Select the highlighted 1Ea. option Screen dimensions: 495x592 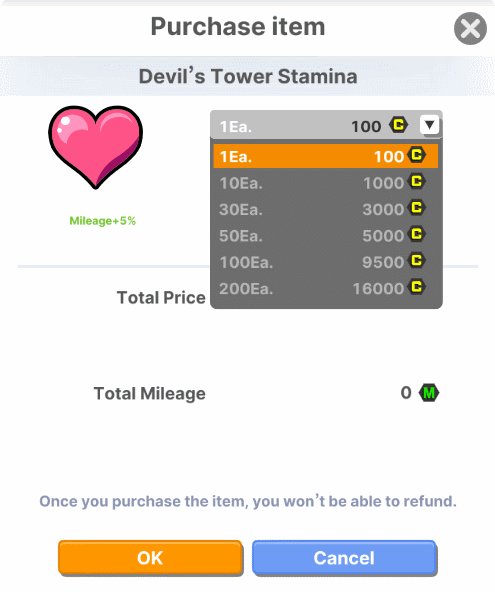pyautogui.click(x=325, y=156)
